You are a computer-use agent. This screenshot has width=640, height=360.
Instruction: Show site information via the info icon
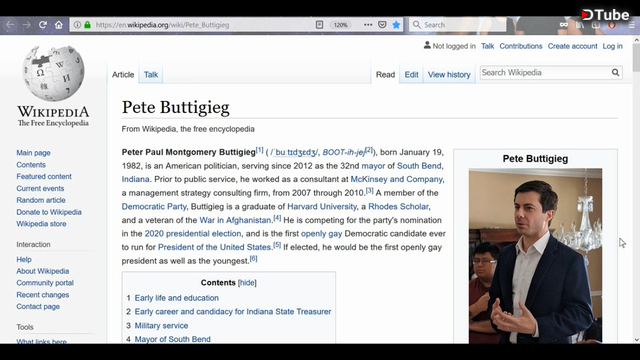pos(77,25)
